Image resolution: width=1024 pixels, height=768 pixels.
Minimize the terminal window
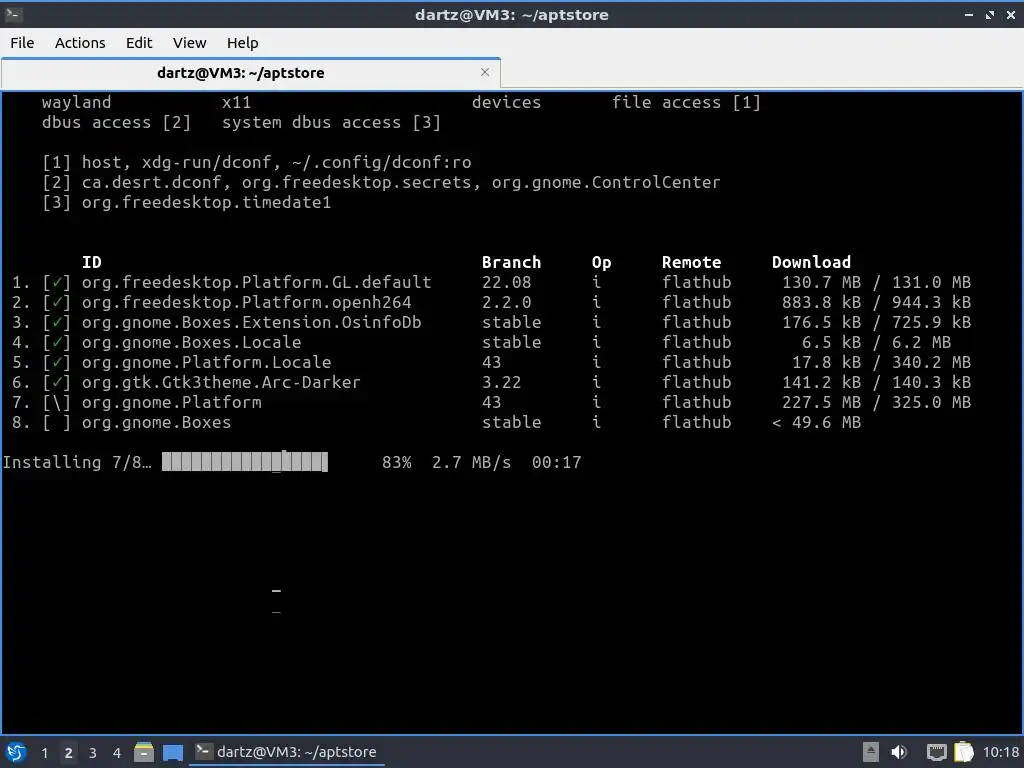pyautogui.click(x=968, y=14)
